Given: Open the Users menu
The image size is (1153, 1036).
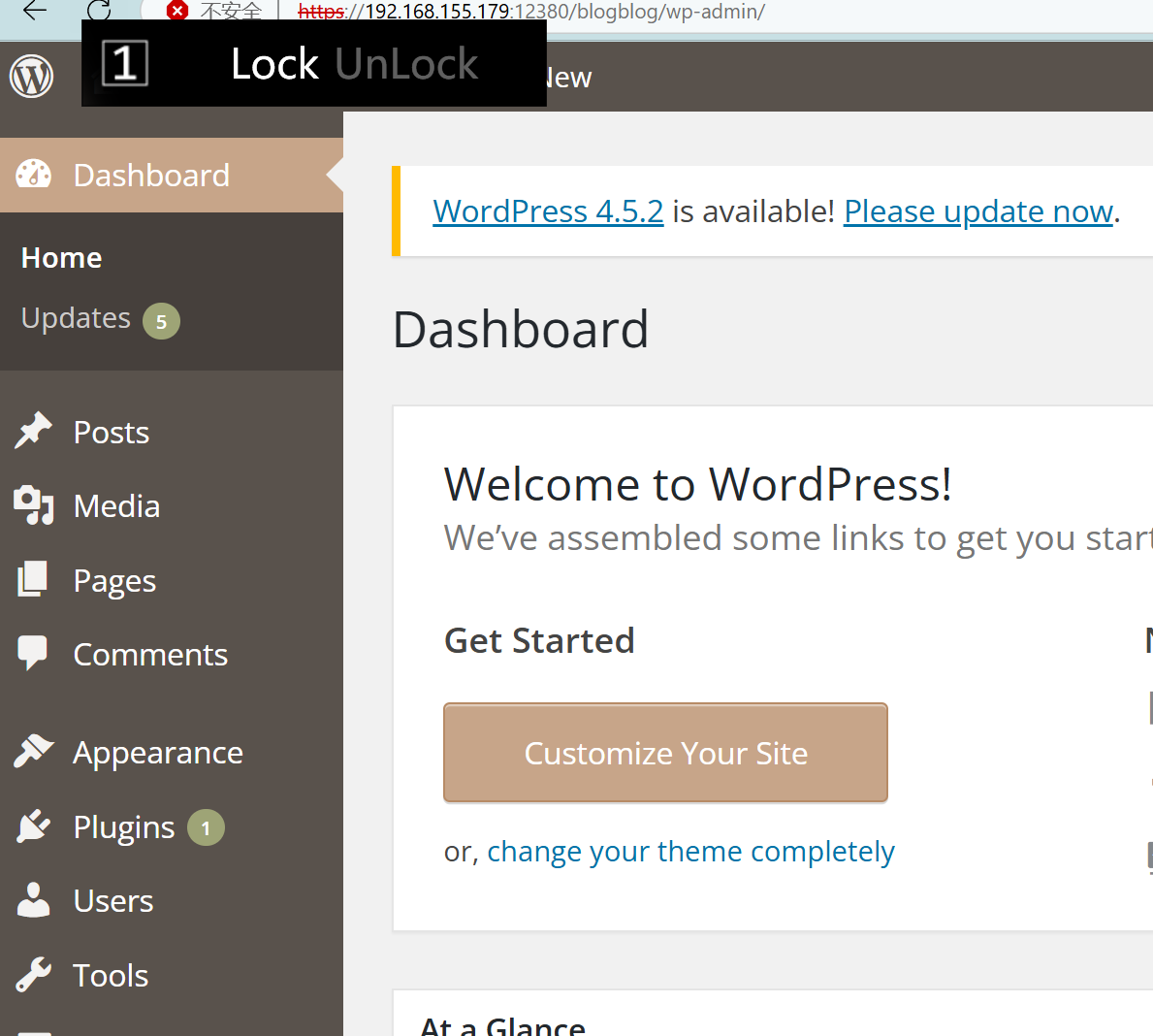Looking at the screenshot, I should click(172, 900).
